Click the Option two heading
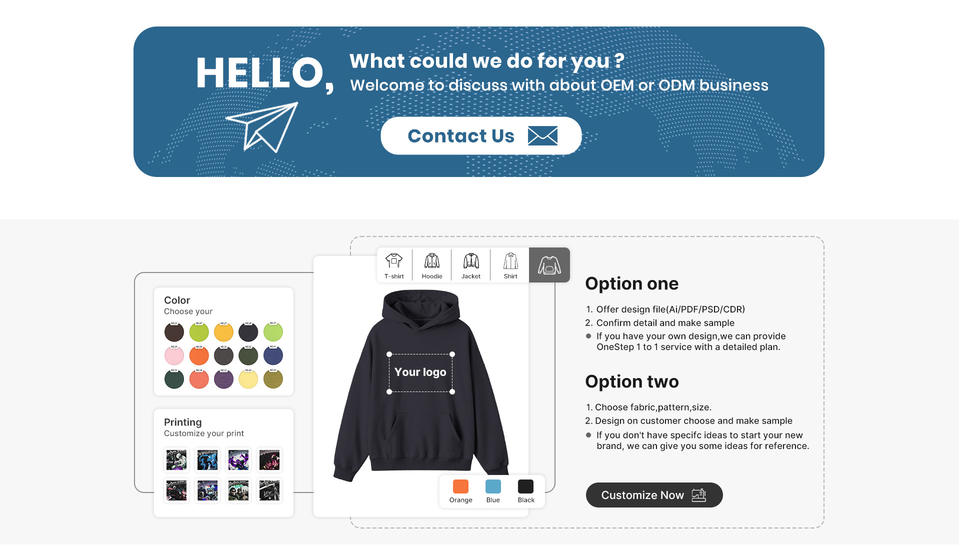960x547 pixels. pyautogui.click(x=632, y=382)
